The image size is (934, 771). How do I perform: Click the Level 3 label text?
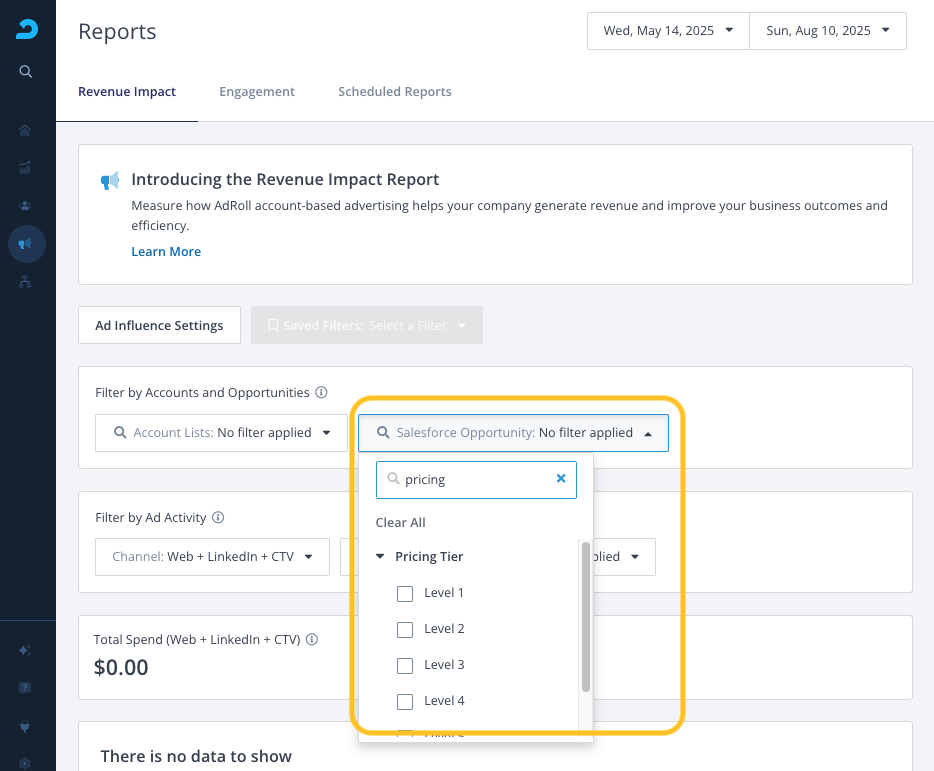tap(444, 665)
